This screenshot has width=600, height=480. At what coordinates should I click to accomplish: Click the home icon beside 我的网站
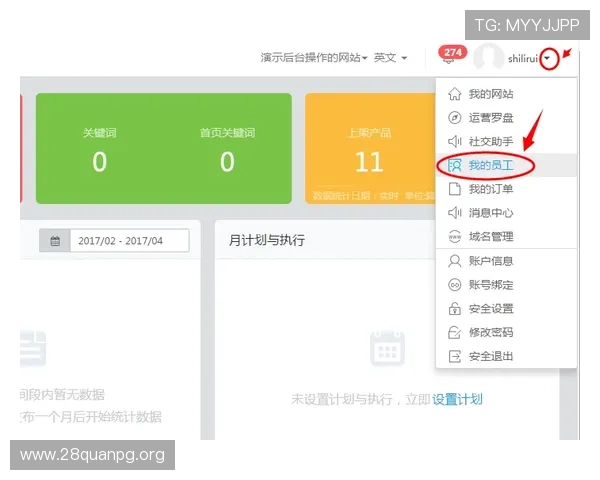click(454, 94)
